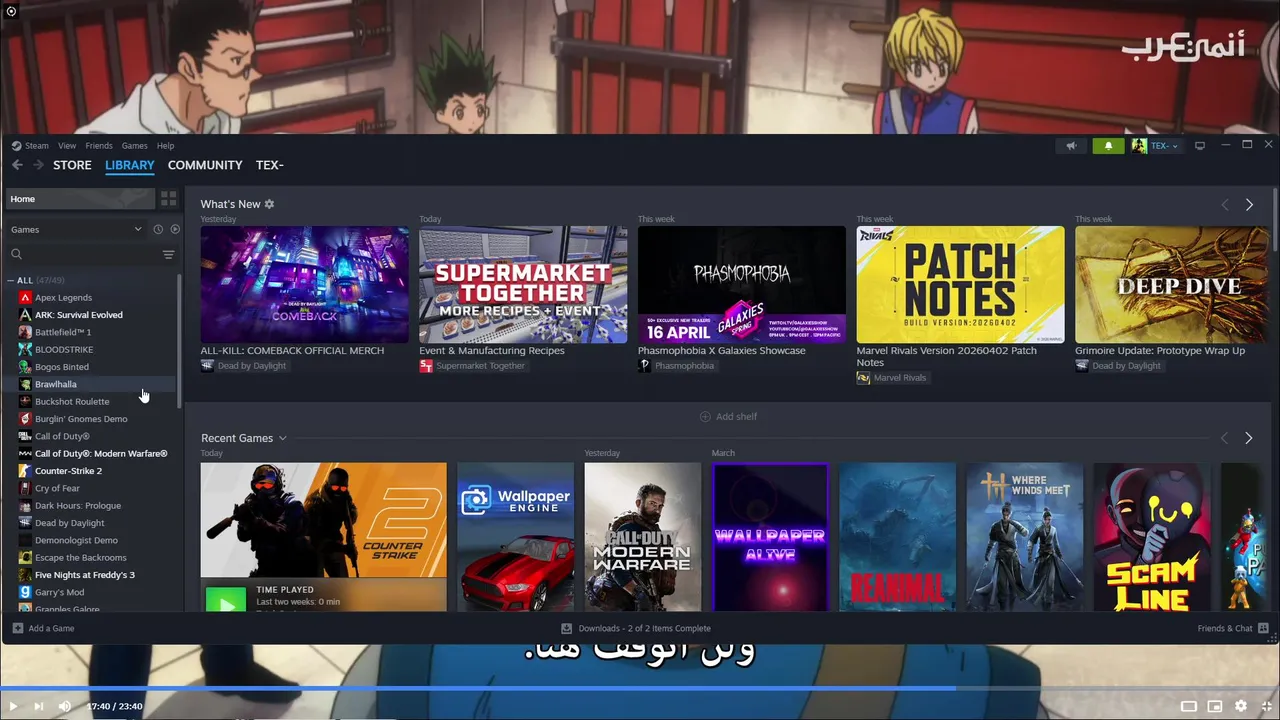
Task: Sort library by recent activity clock icon
Action: (x=158, y=229)
